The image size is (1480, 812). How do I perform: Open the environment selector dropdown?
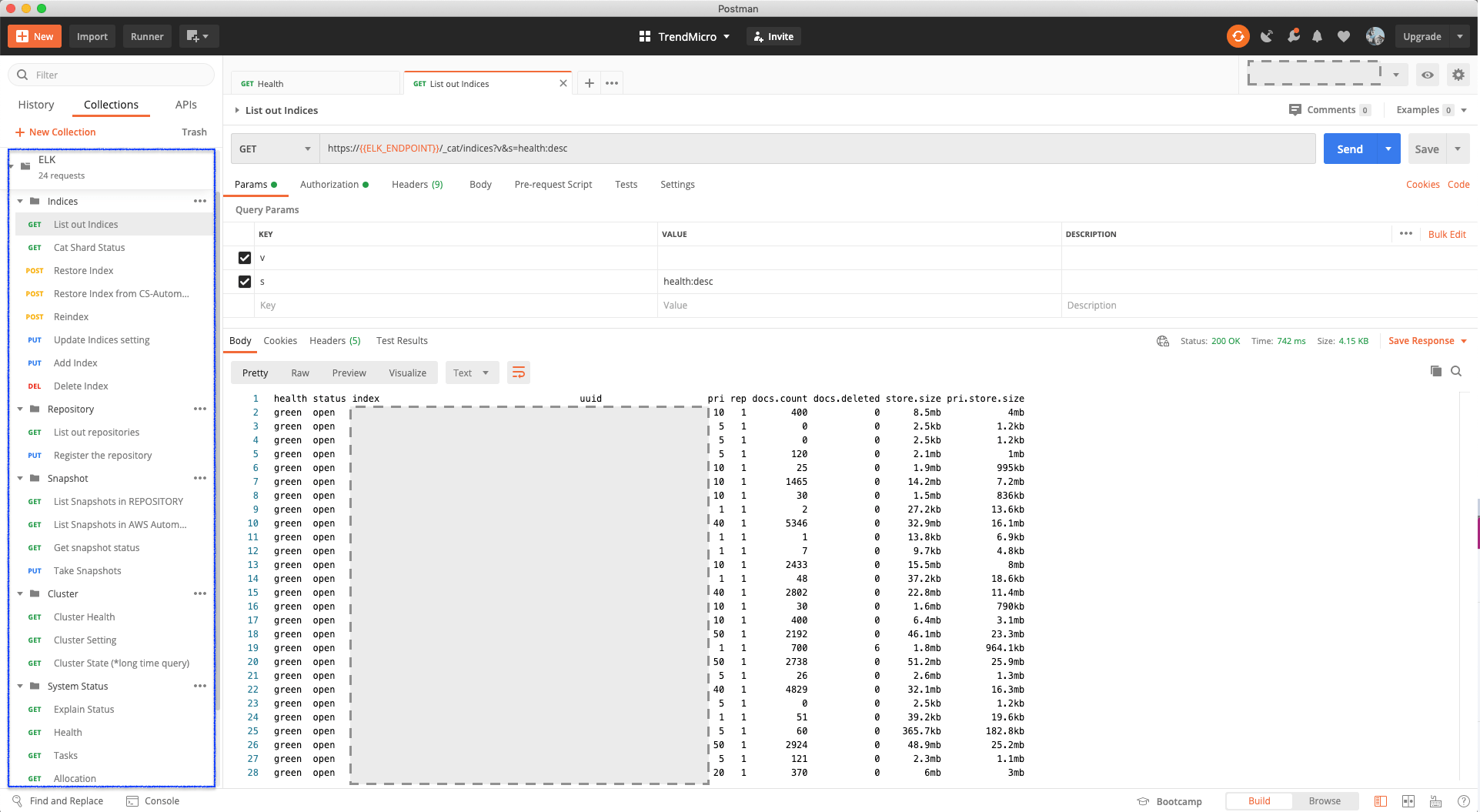[x=1395, y=75]
